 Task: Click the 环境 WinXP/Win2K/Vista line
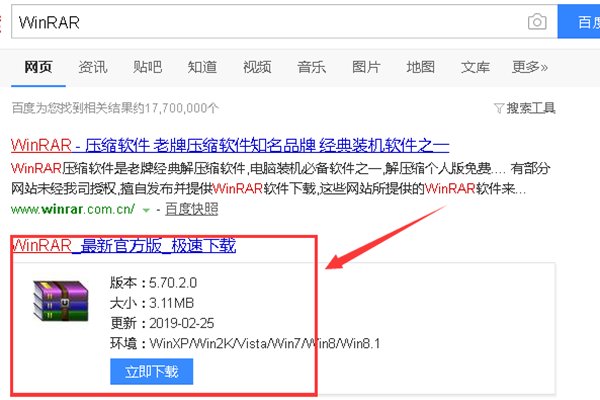pos(245,343)
